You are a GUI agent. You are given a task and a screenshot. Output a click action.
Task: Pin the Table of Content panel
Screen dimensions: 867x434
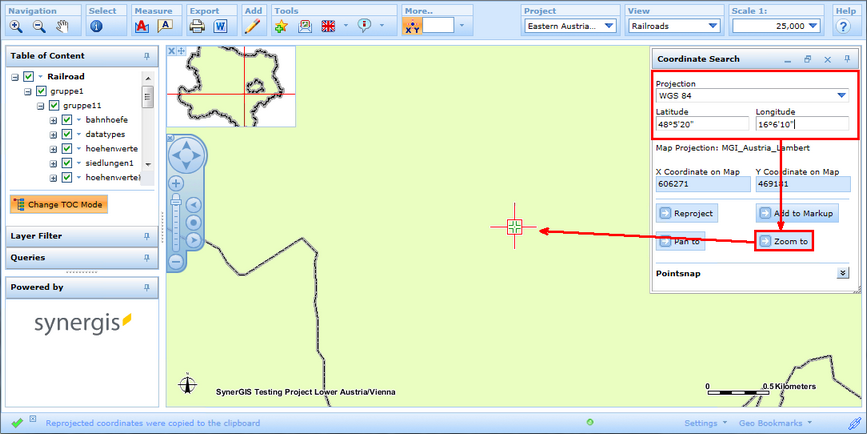point(147,56)
